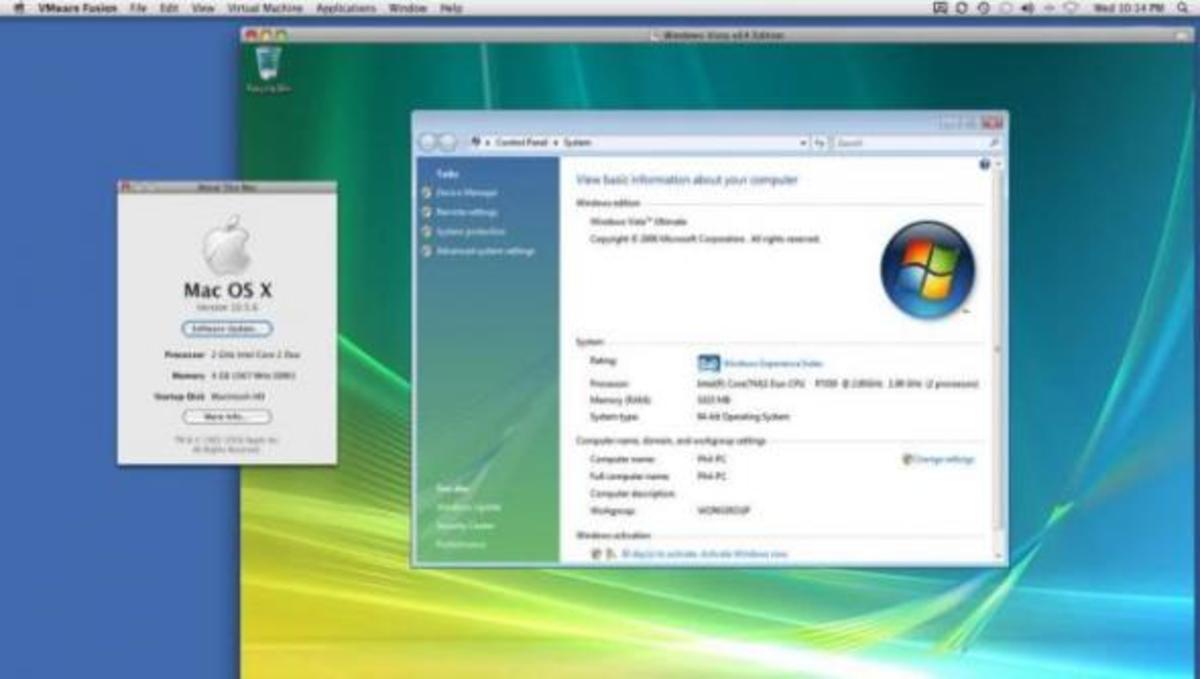Open the File menu
1200x679 pixels.
point(138,8)
